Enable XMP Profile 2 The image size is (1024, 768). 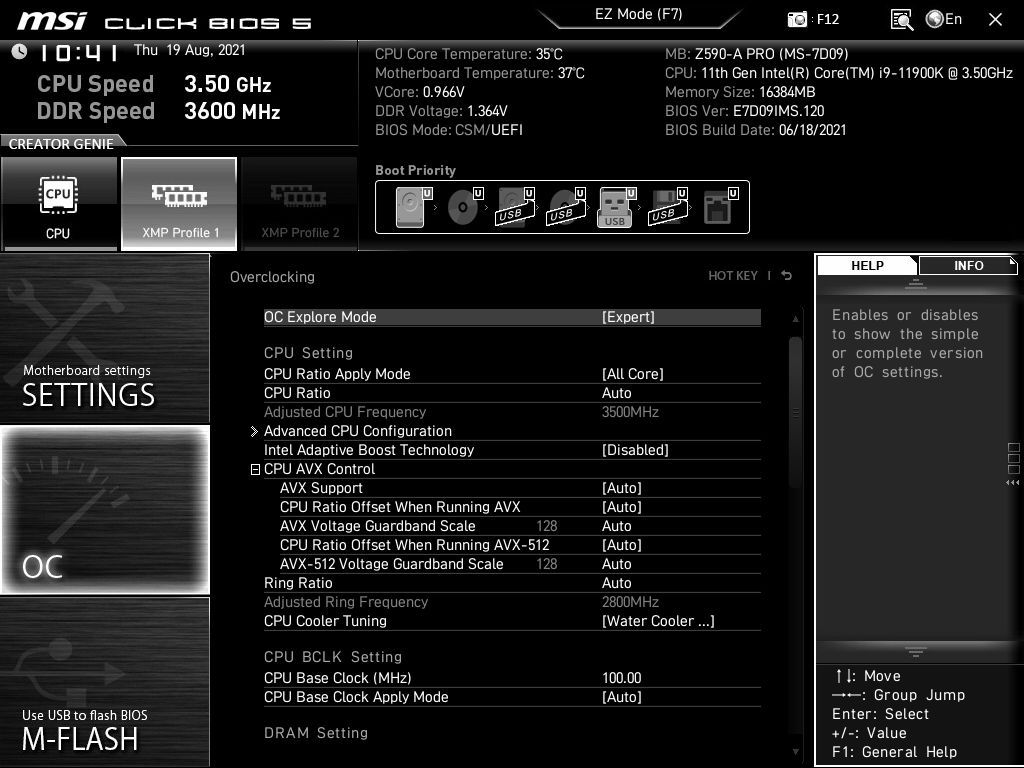tap(300, 203)
